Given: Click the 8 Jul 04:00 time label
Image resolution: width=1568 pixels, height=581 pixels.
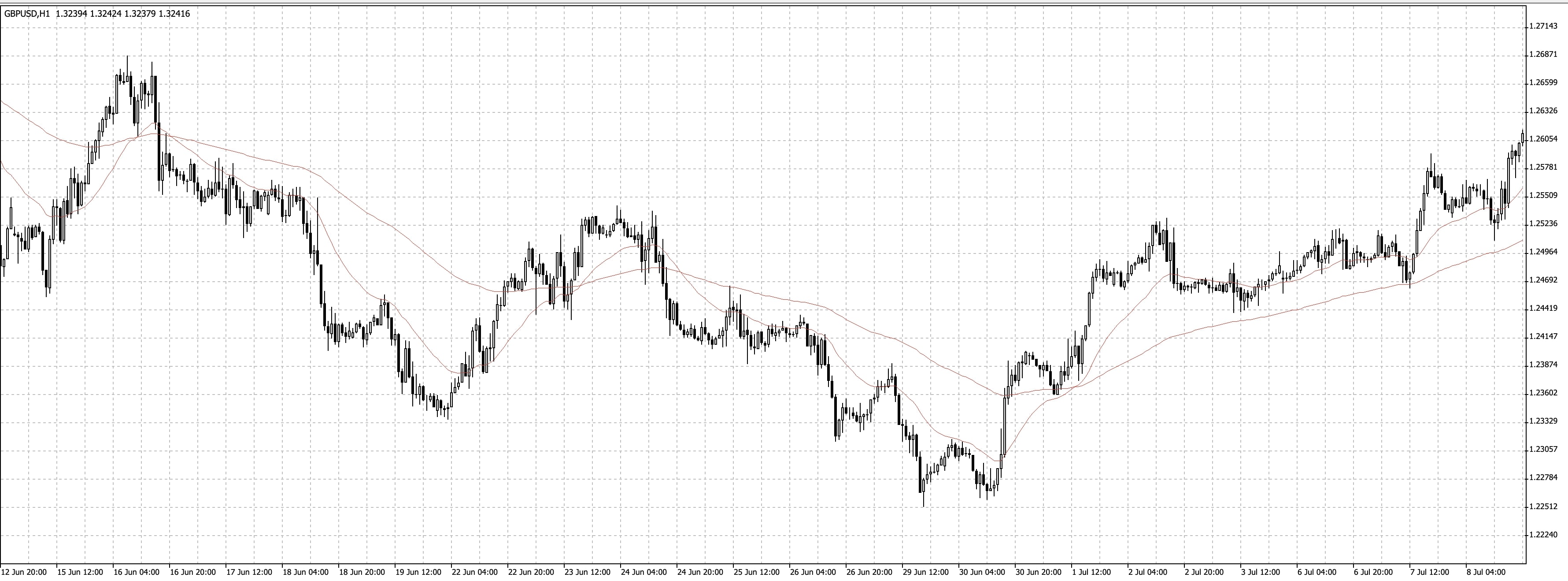Looking at the screenshot, I should point(1486,573).
